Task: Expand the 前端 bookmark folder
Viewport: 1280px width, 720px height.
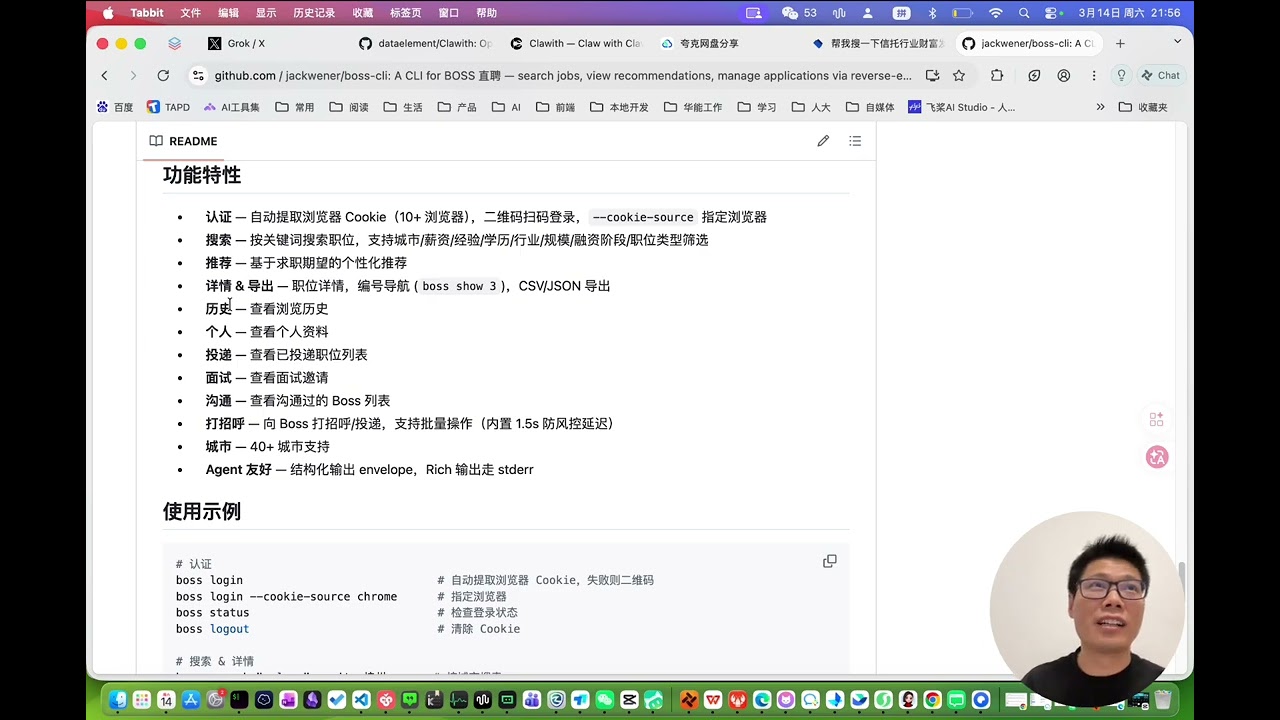Action: [x=555, y=107]
